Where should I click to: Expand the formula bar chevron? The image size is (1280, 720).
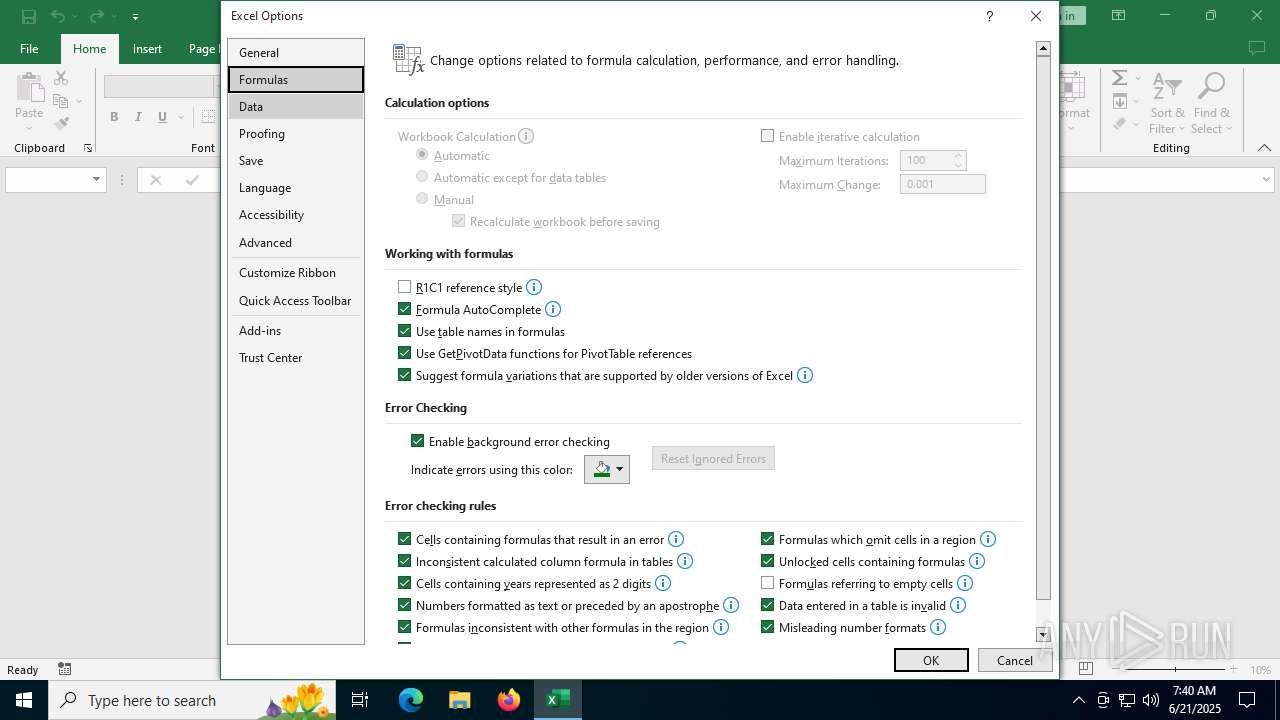point(1265,180)
